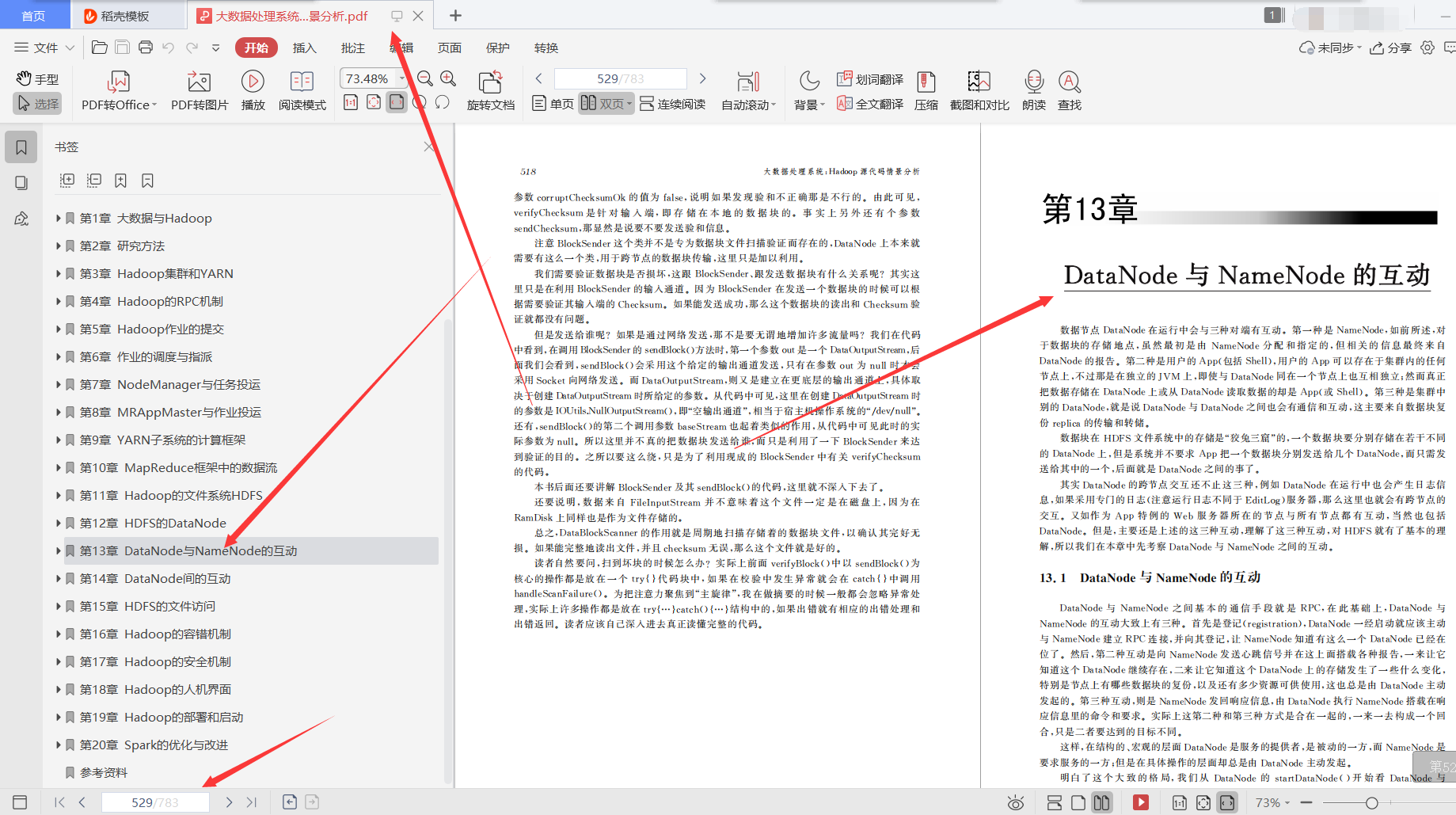Screen dimensions: 1456x815
Task: Expand all bookmarks icon in panel
Action: point(67,181)
